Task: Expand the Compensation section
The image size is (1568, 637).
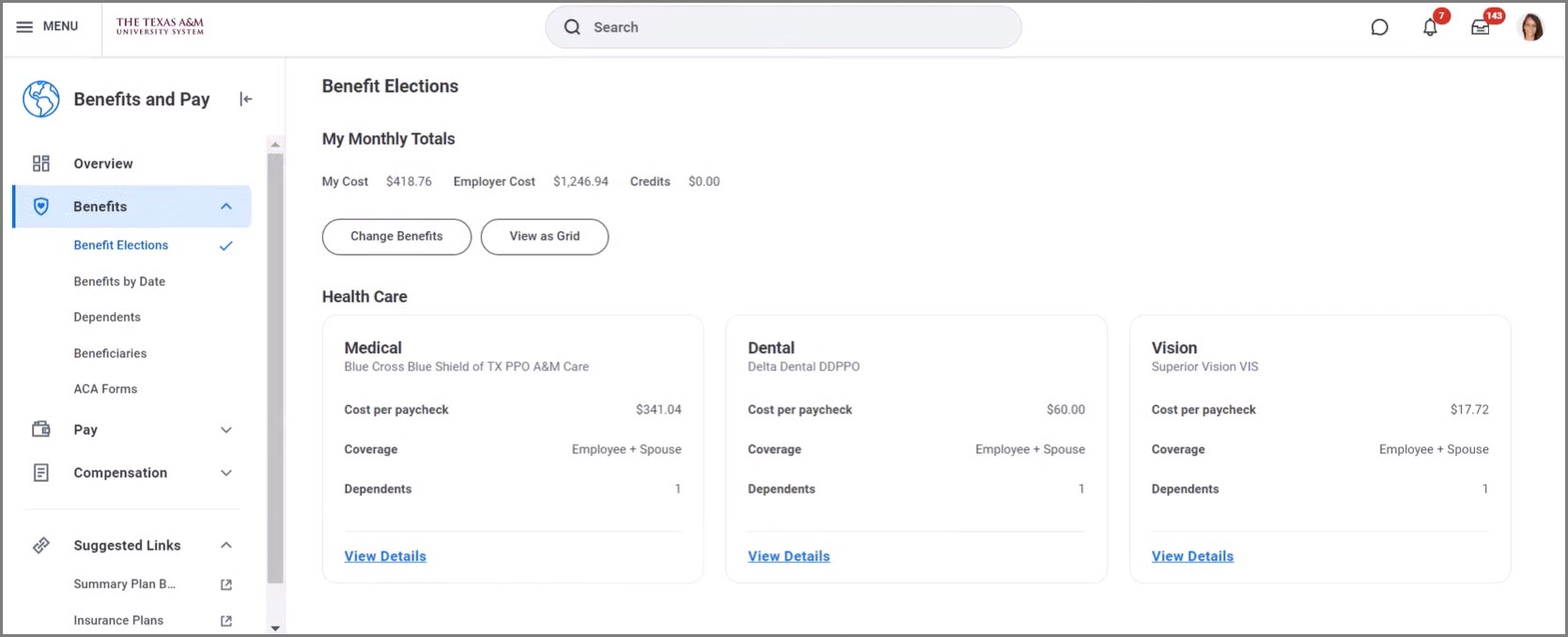Action: coord(226,474)
